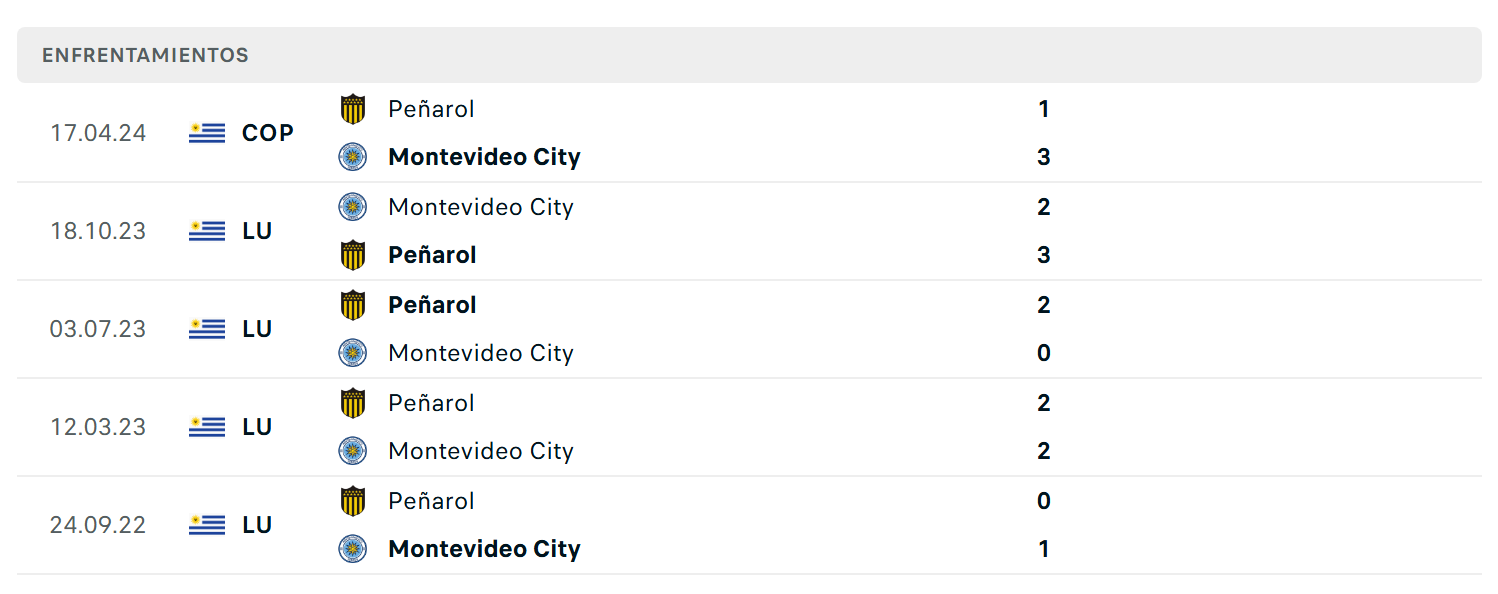Click Montevideo City crest in 18.10.23 match

click(x=352, y=207)
